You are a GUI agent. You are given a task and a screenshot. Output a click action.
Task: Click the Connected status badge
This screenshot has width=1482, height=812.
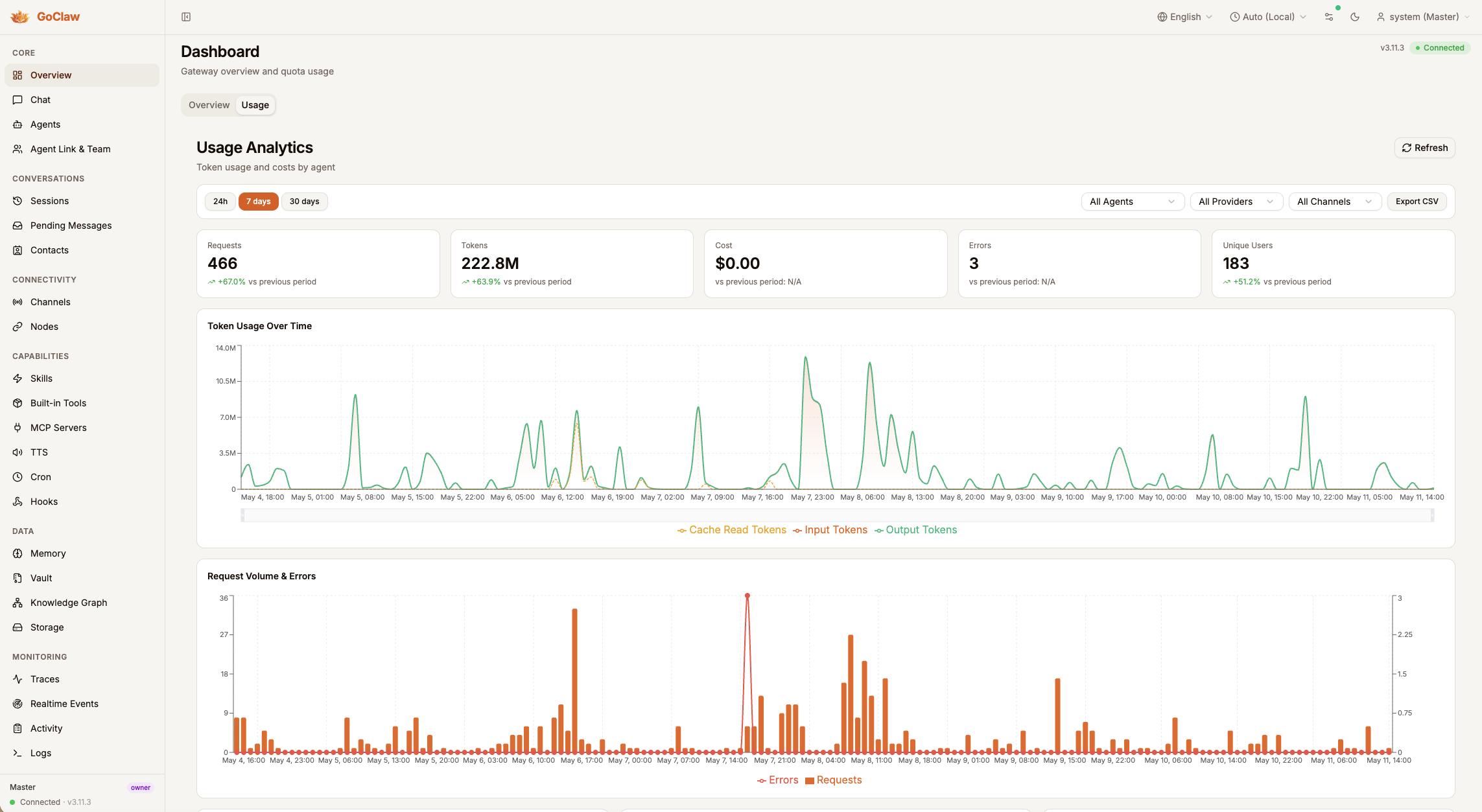[1440, 48]
